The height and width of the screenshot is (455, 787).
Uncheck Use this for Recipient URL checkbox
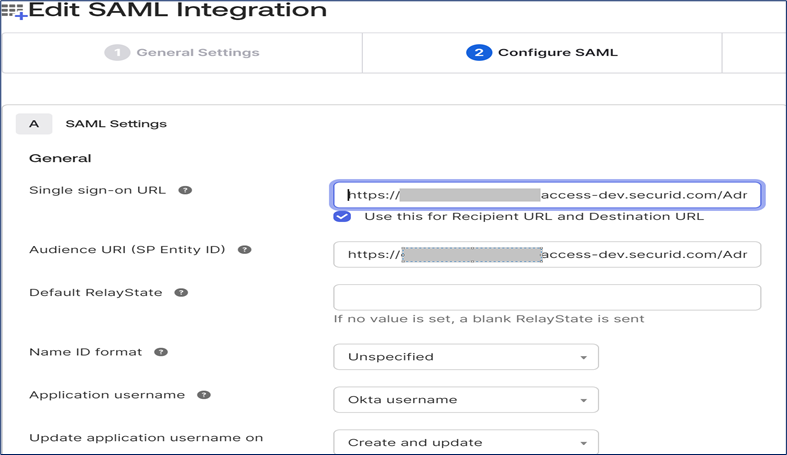[342, 216]
